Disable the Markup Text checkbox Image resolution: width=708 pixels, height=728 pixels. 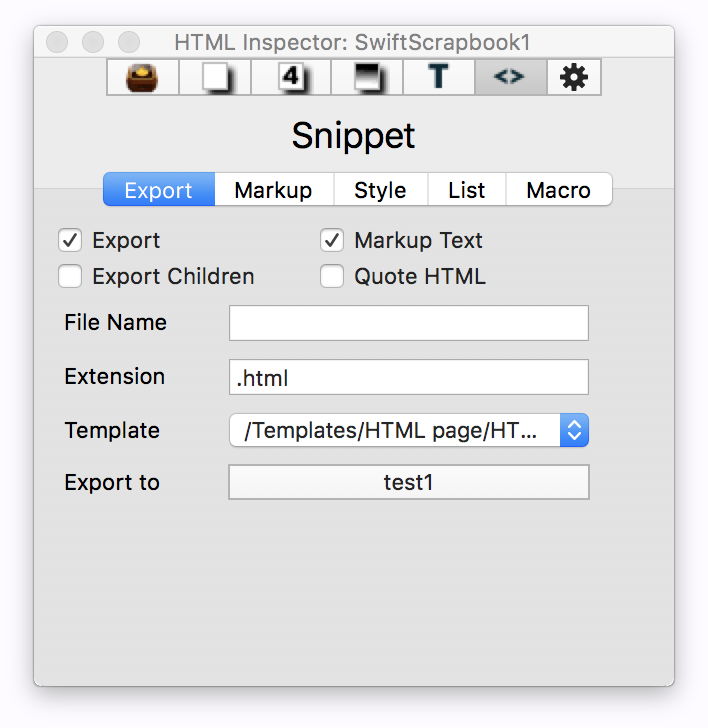tap(332, 241)
